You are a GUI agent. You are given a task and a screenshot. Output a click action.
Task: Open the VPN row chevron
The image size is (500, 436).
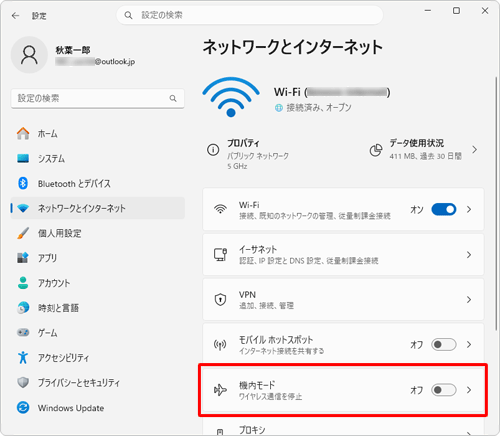pyautogui.click(x=469, y=300)
